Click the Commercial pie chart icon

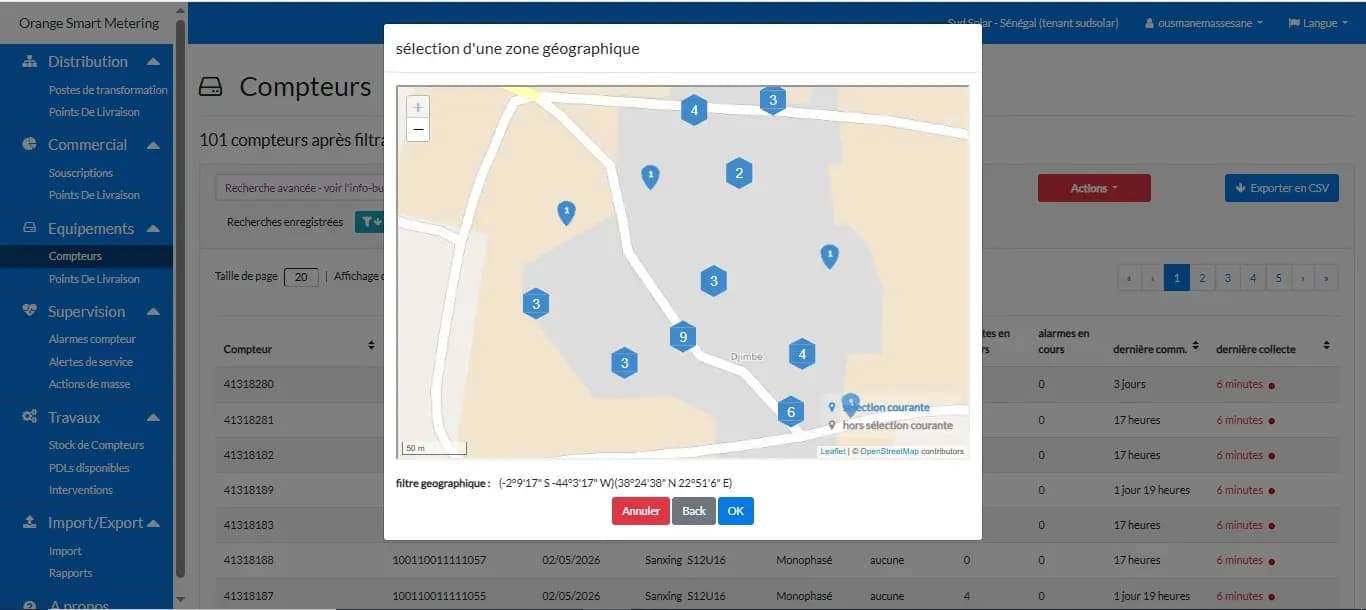tap(29, 145)
